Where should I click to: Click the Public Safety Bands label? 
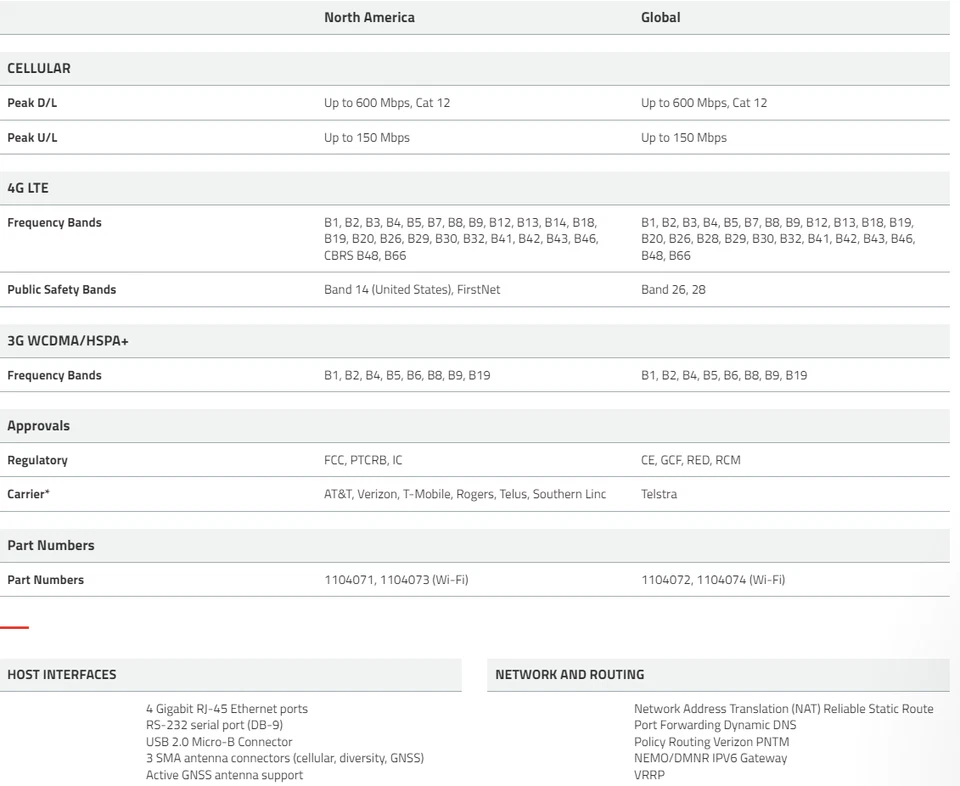pos(62,289)
